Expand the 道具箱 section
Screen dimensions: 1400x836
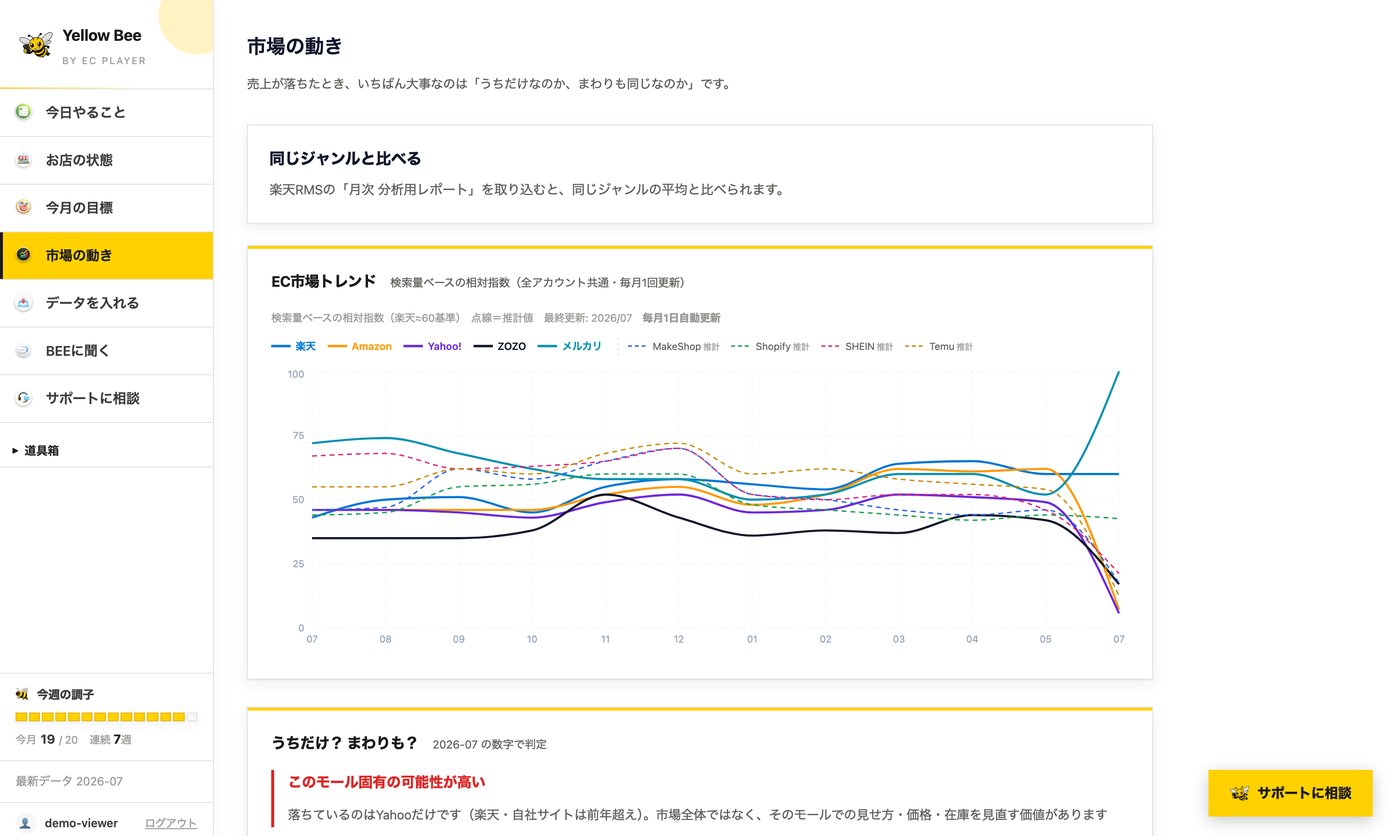click(36, 450)
